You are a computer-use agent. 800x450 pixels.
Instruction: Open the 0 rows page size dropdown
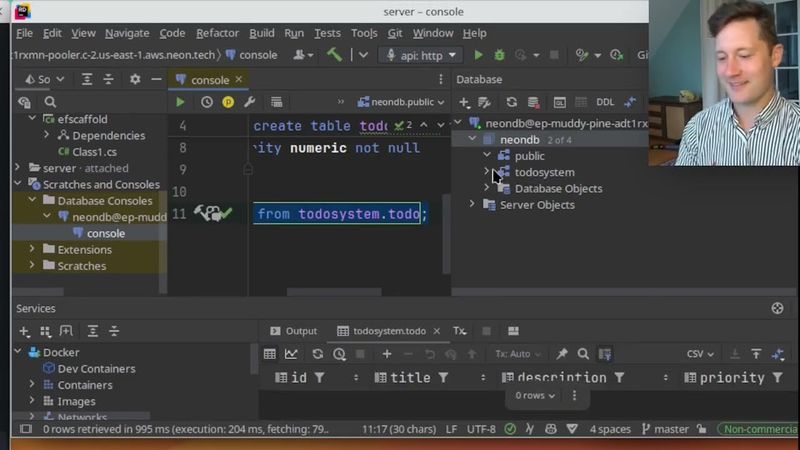pyautogui.click(x=535, y=395)
